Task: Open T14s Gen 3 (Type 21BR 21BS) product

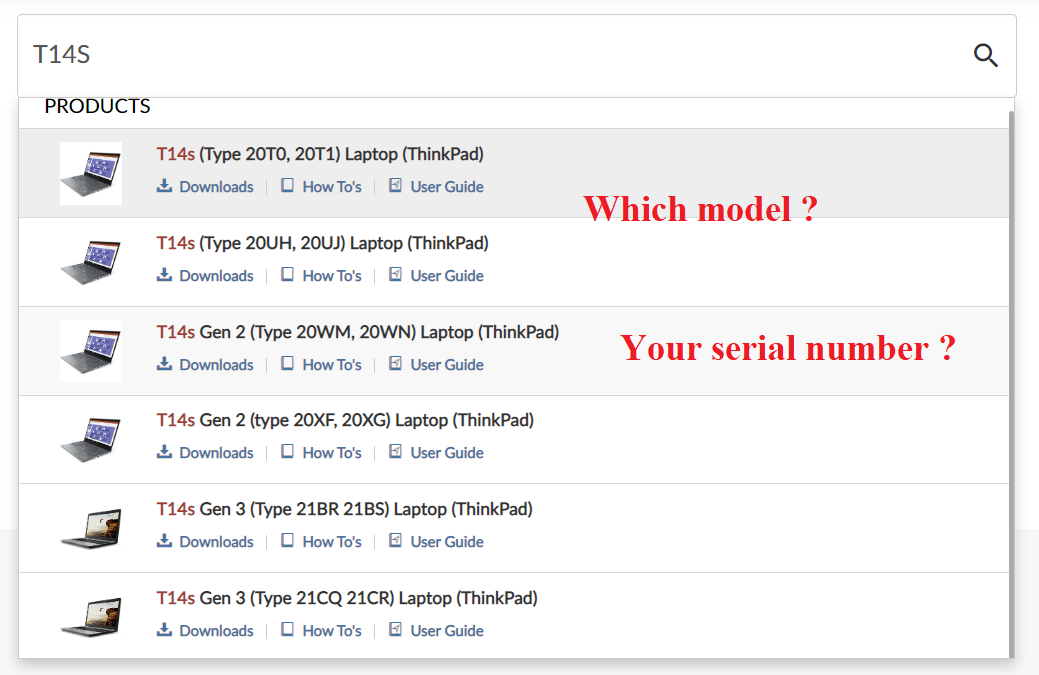Action: (x=345, y=509)
